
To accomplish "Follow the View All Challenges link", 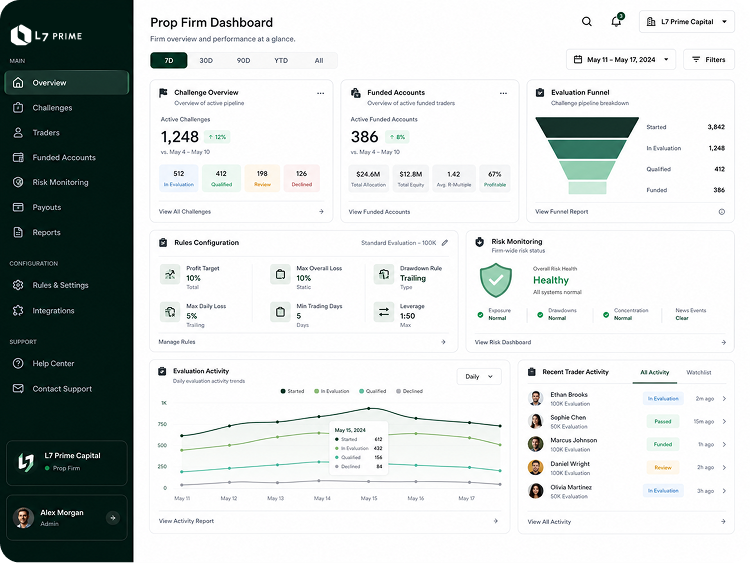I will (185, 211).
